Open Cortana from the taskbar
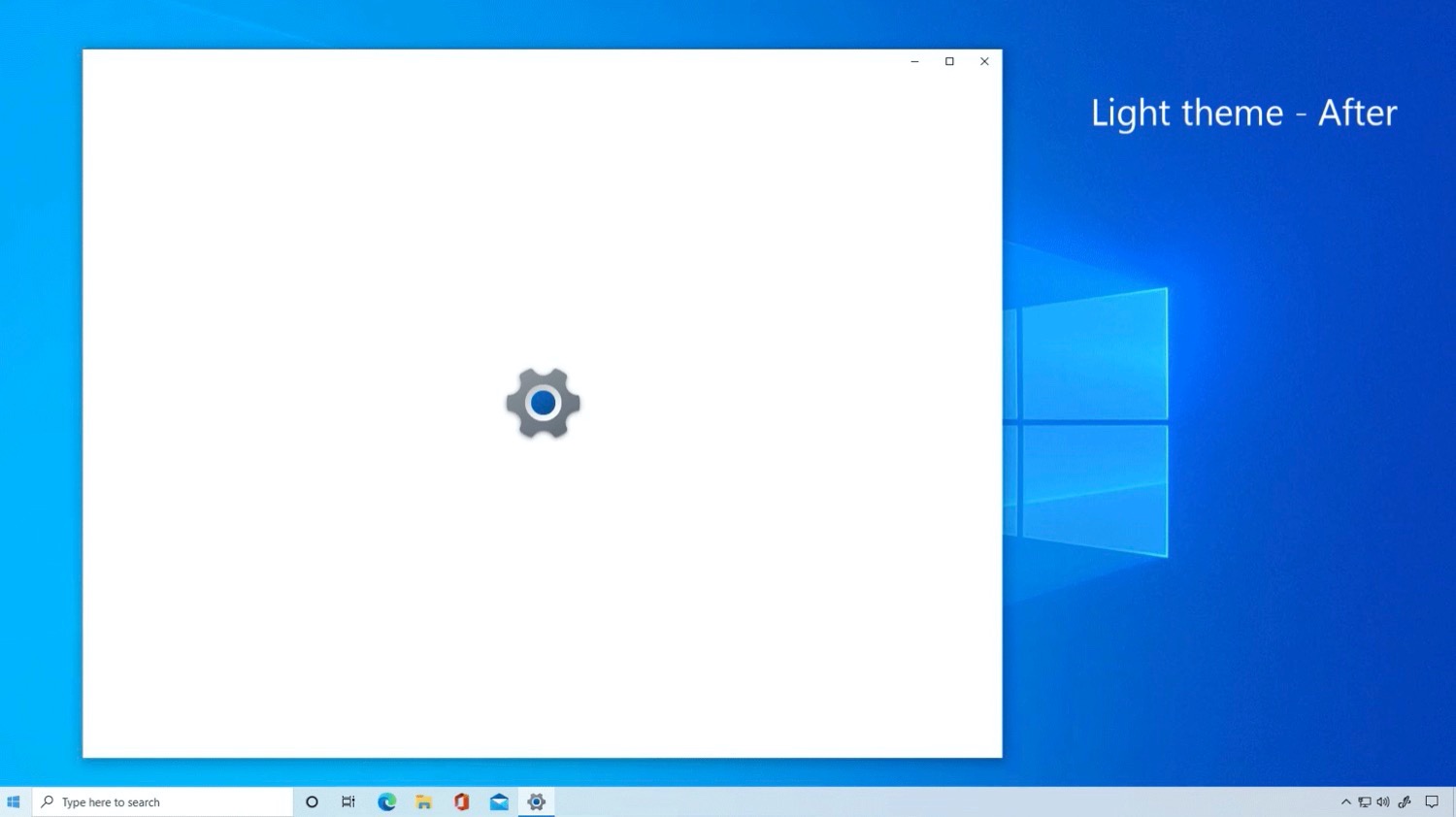This screenshot has width=1456, height=817. tap(312, 802)
